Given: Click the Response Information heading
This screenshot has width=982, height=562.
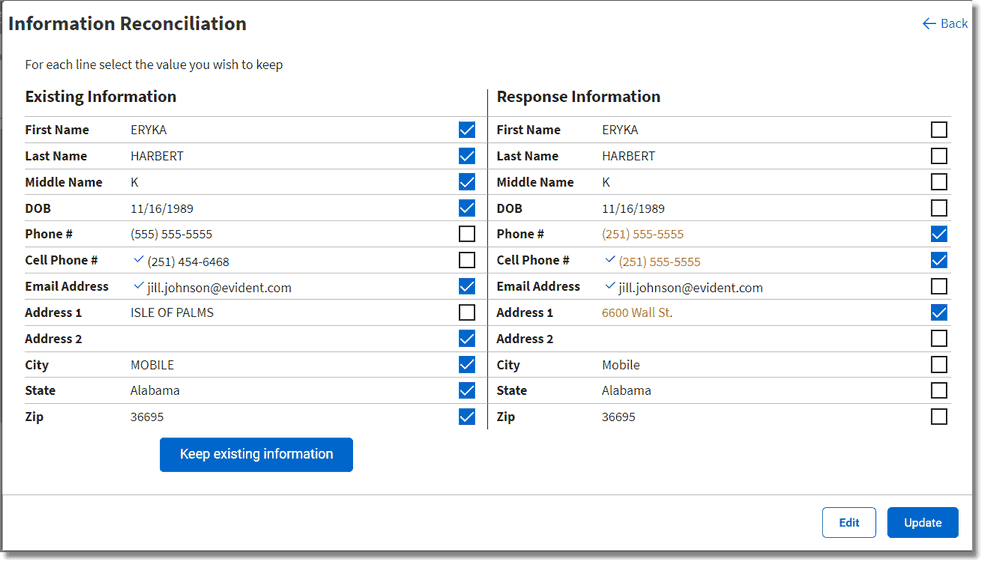Looking at the screenshot, I should point(579,96).
